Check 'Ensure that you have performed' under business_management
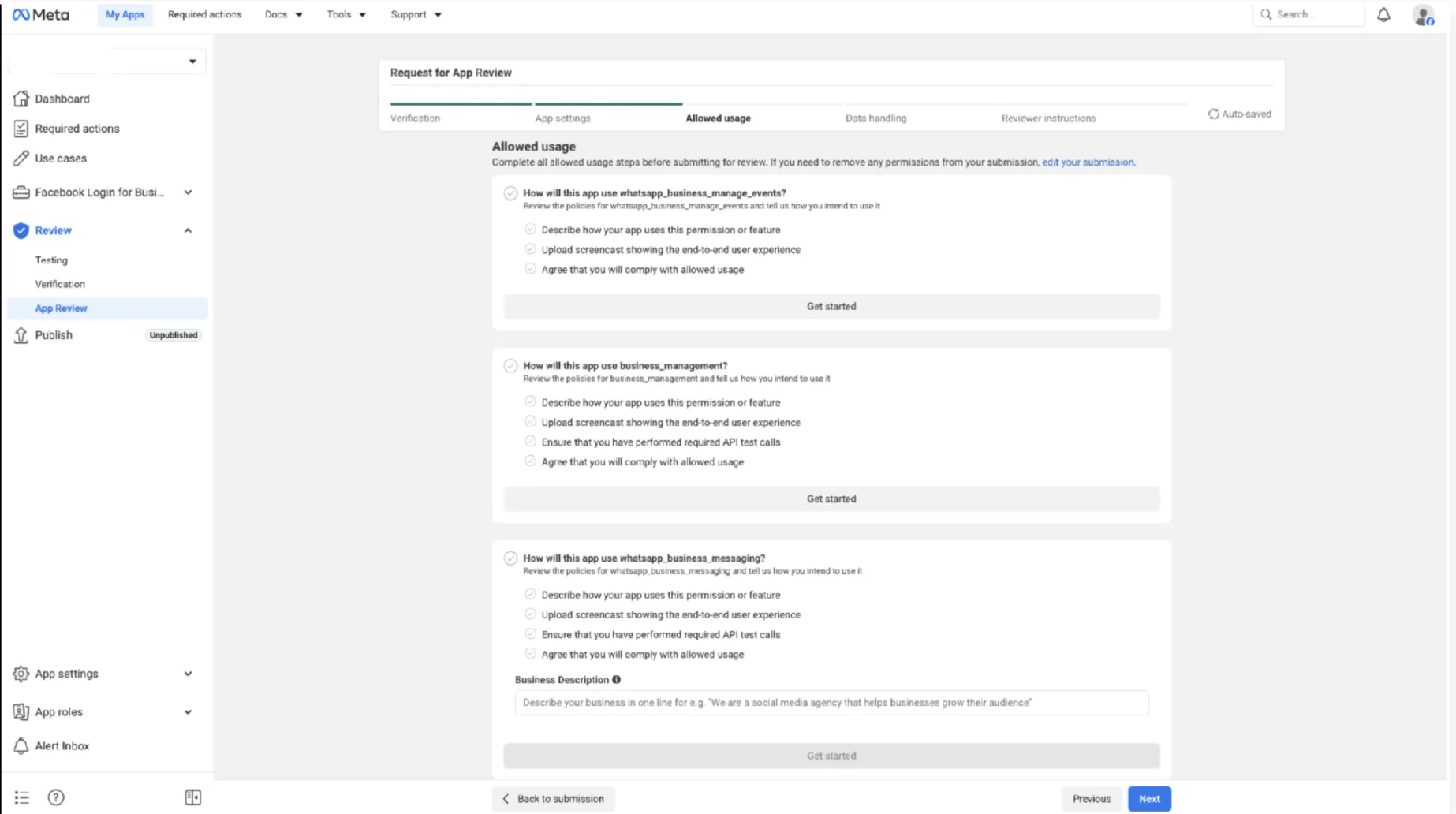 [x=530, y=442]
